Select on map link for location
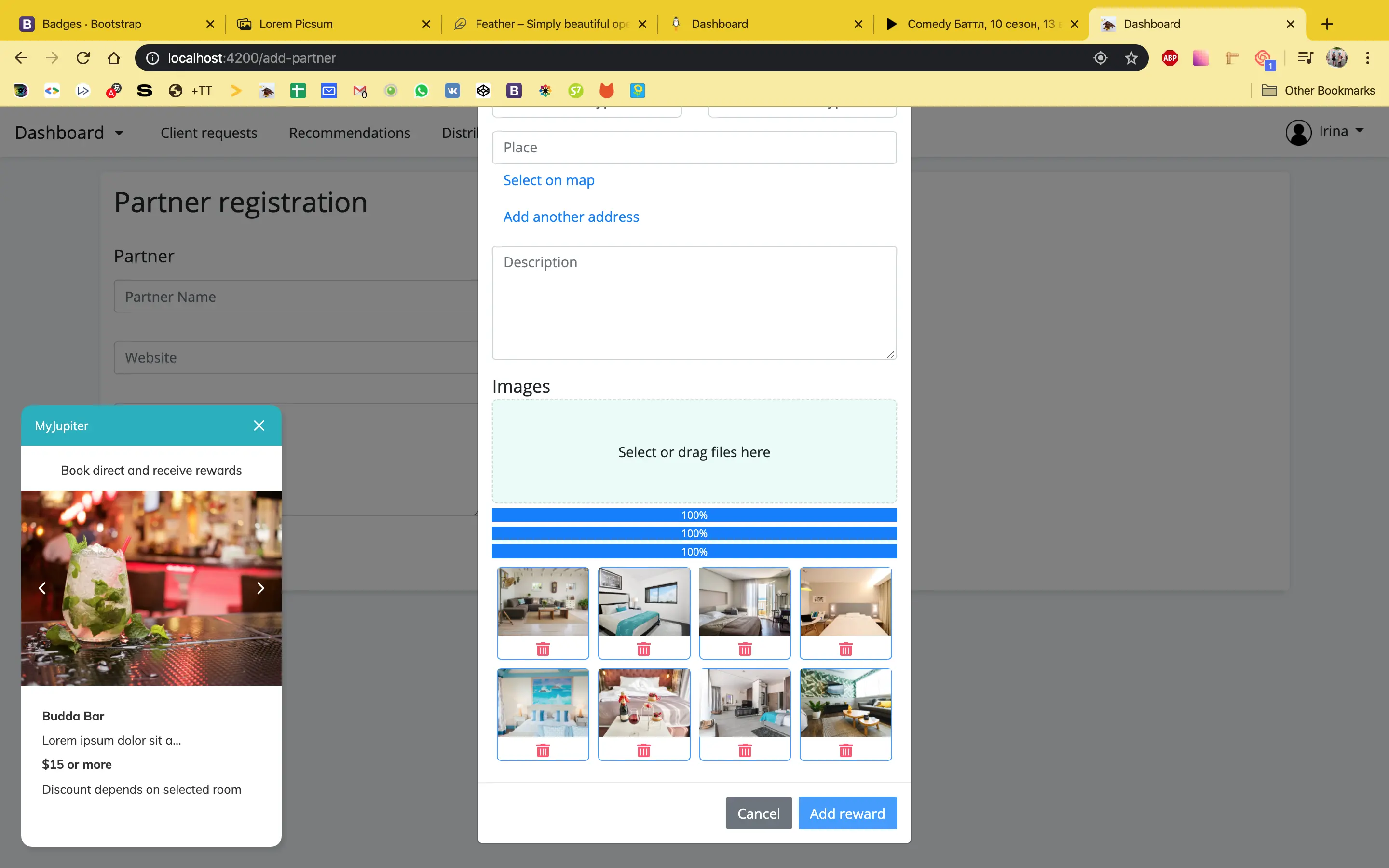The width and height of the screenshot is (1389, 868). pos(549,180)
